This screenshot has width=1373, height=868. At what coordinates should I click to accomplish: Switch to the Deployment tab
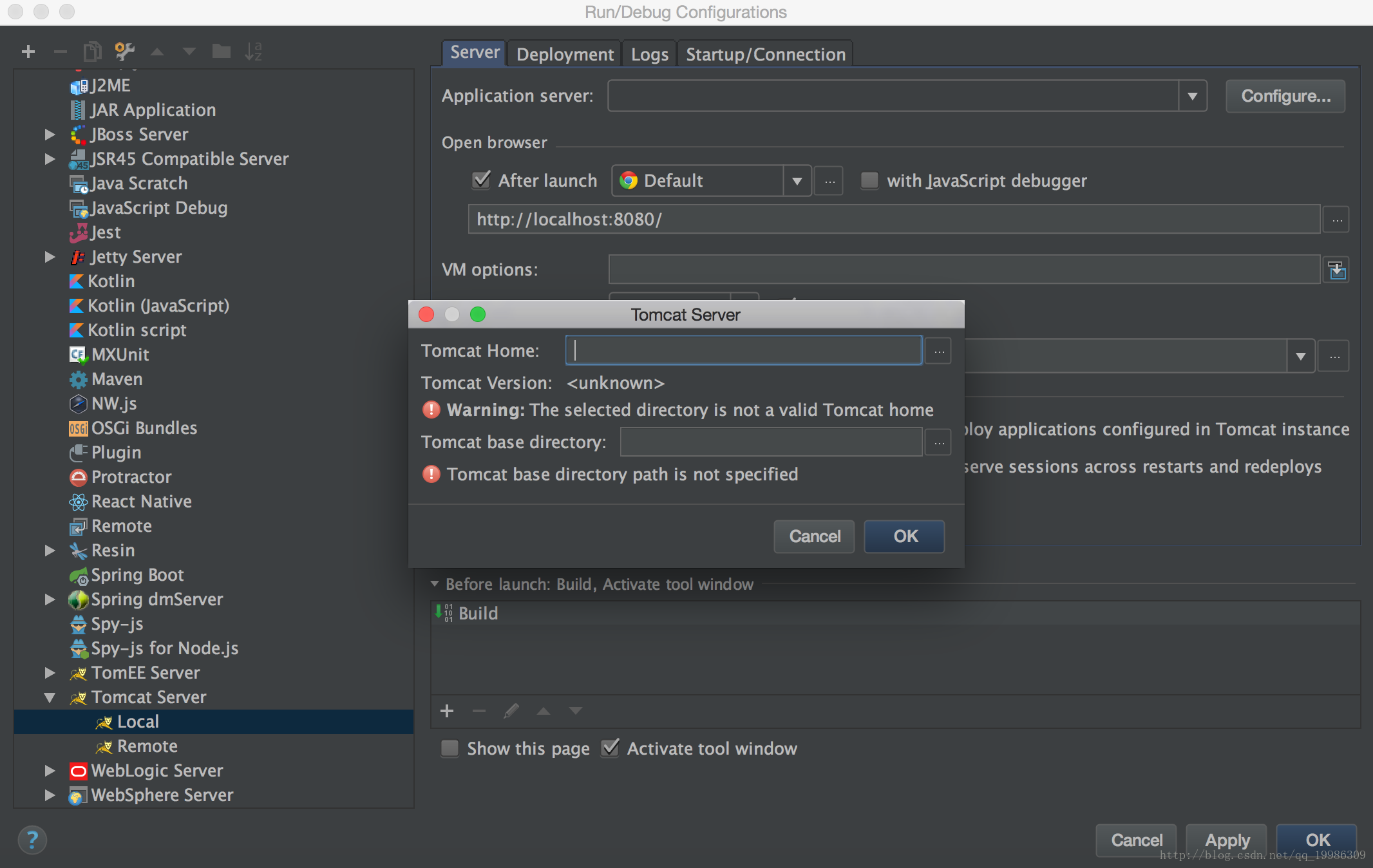click(565, 54)
